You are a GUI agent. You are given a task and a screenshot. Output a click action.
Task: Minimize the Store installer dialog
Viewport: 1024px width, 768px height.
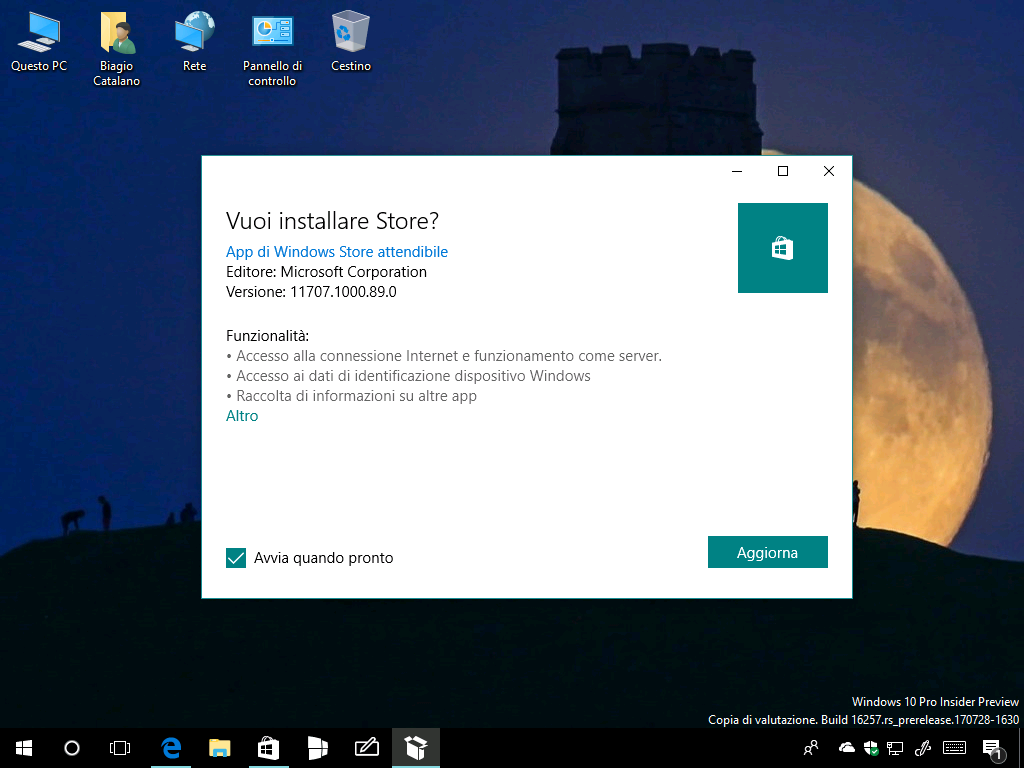point(737,171)
